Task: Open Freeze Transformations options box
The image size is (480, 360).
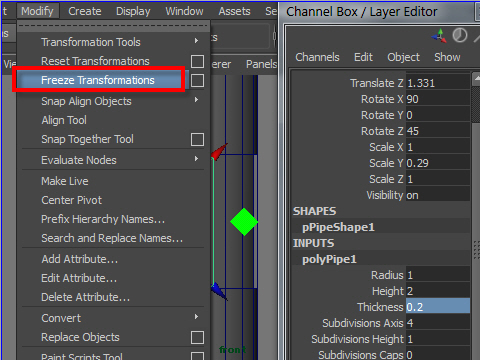Action: (197, 81)
